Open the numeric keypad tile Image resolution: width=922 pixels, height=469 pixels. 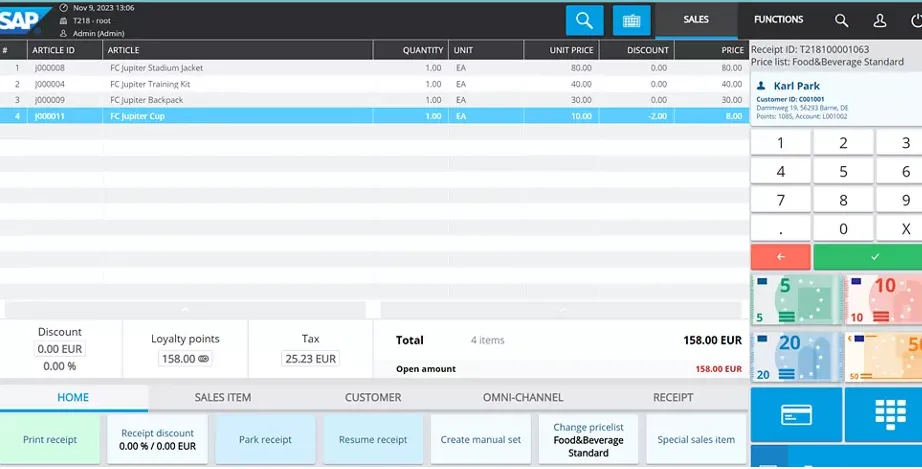pos(883,414)
